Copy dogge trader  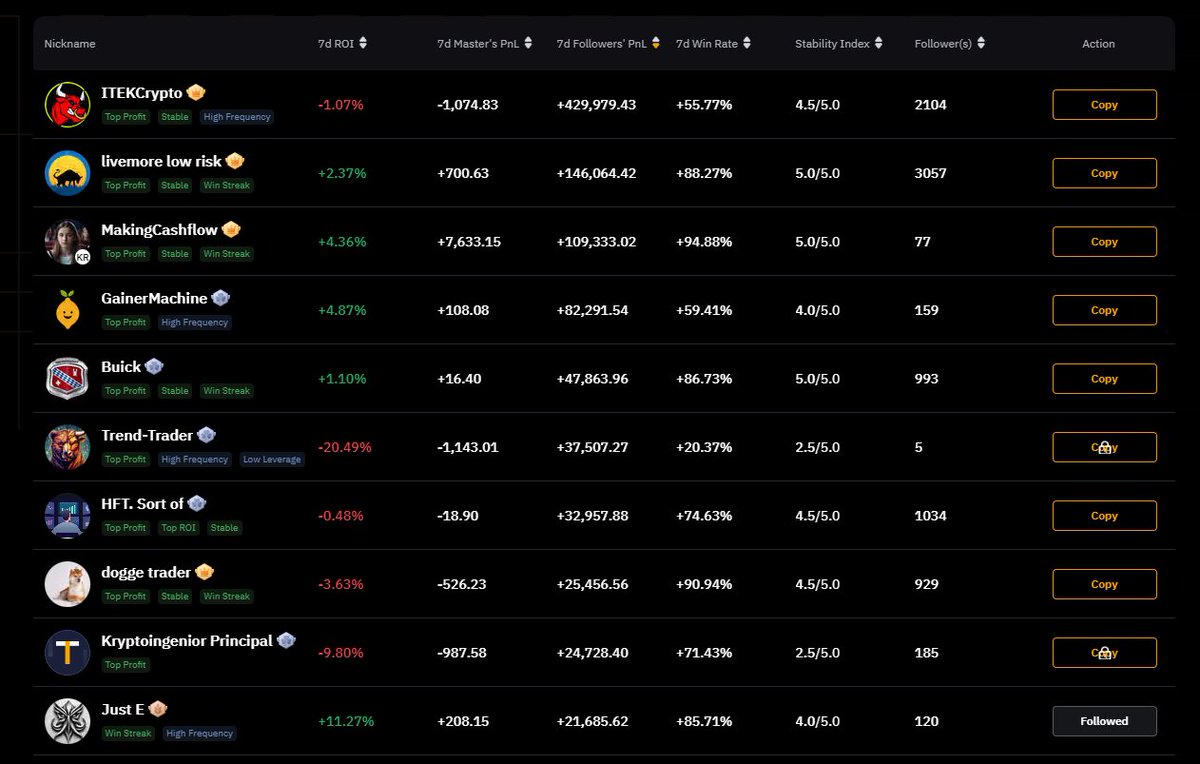pos(1104,584)
